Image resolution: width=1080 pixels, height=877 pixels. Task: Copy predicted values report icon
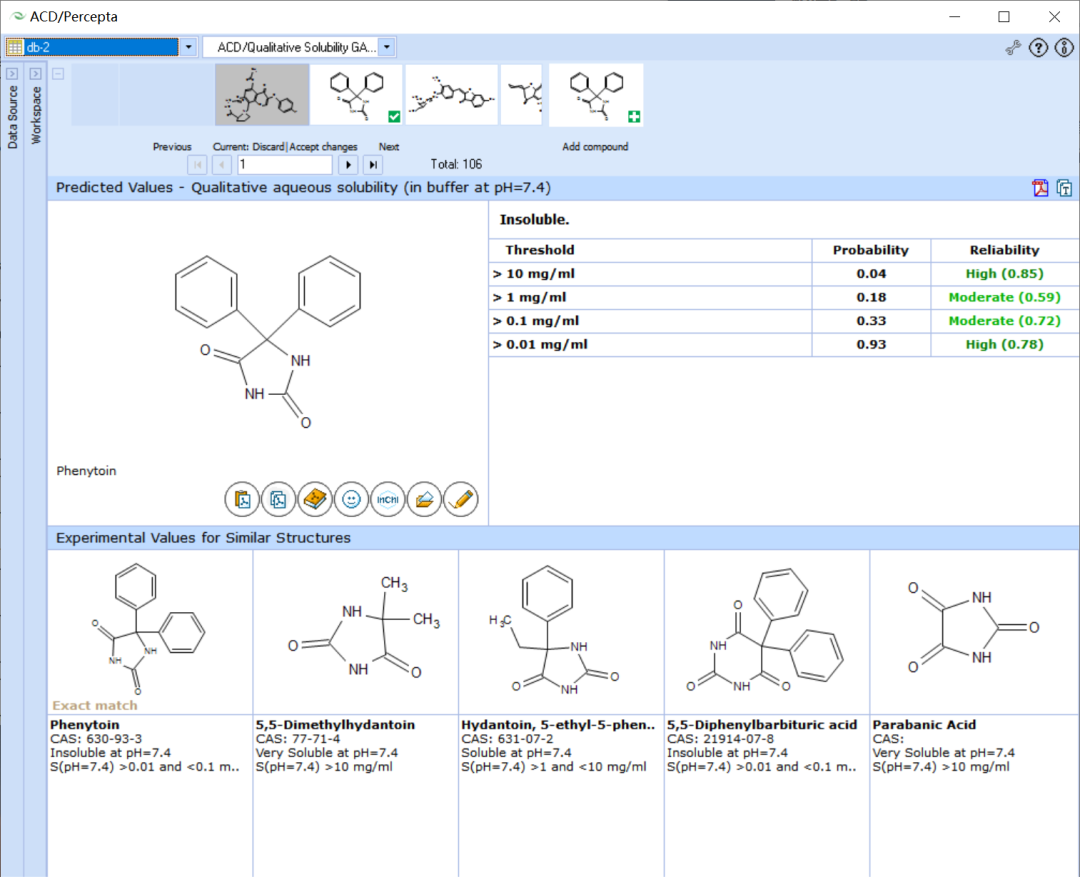(1064, 187)
